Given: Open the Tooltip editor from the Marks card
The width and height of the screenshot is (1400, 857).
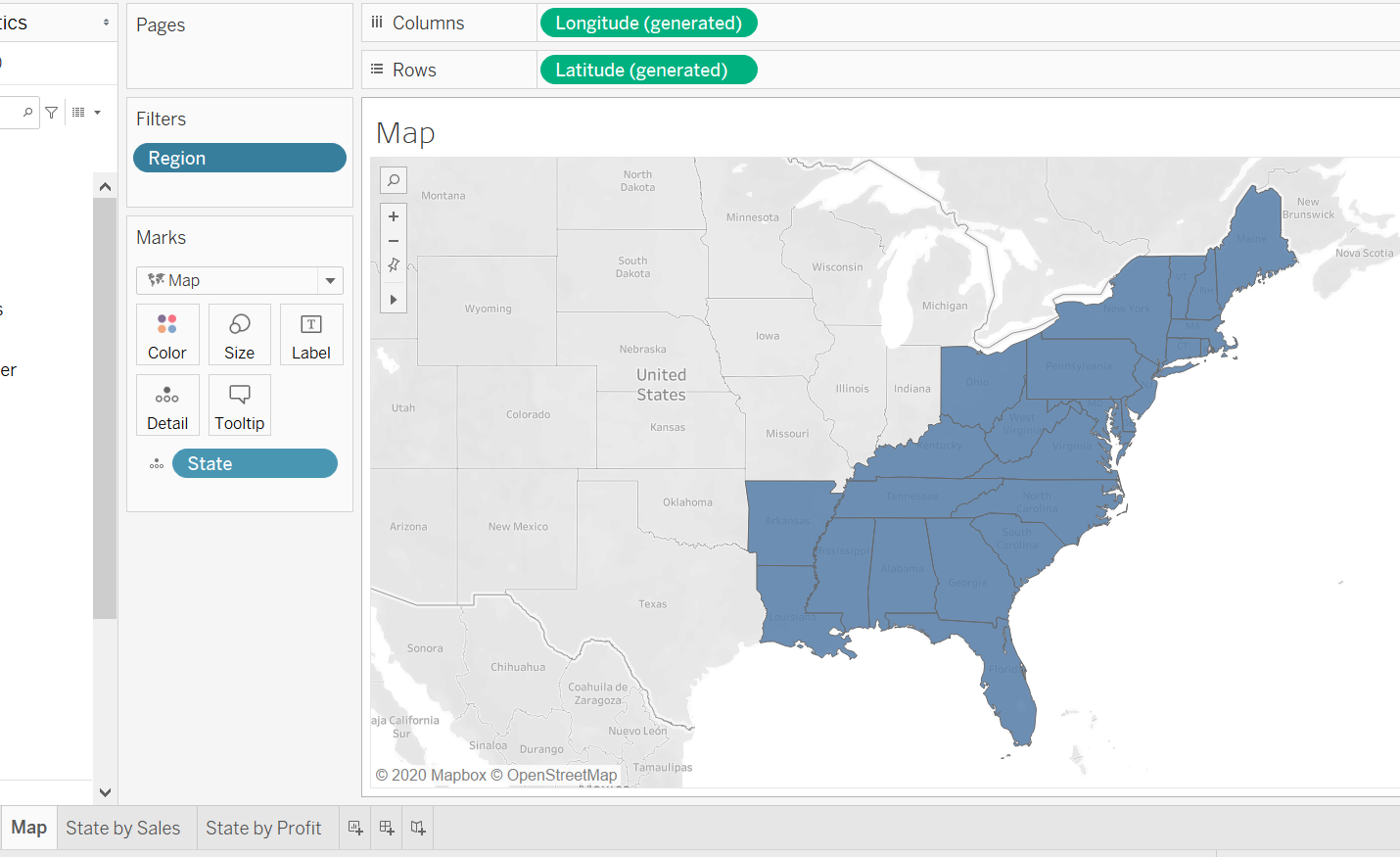Looking at the screenshot, I should [239, 405].
